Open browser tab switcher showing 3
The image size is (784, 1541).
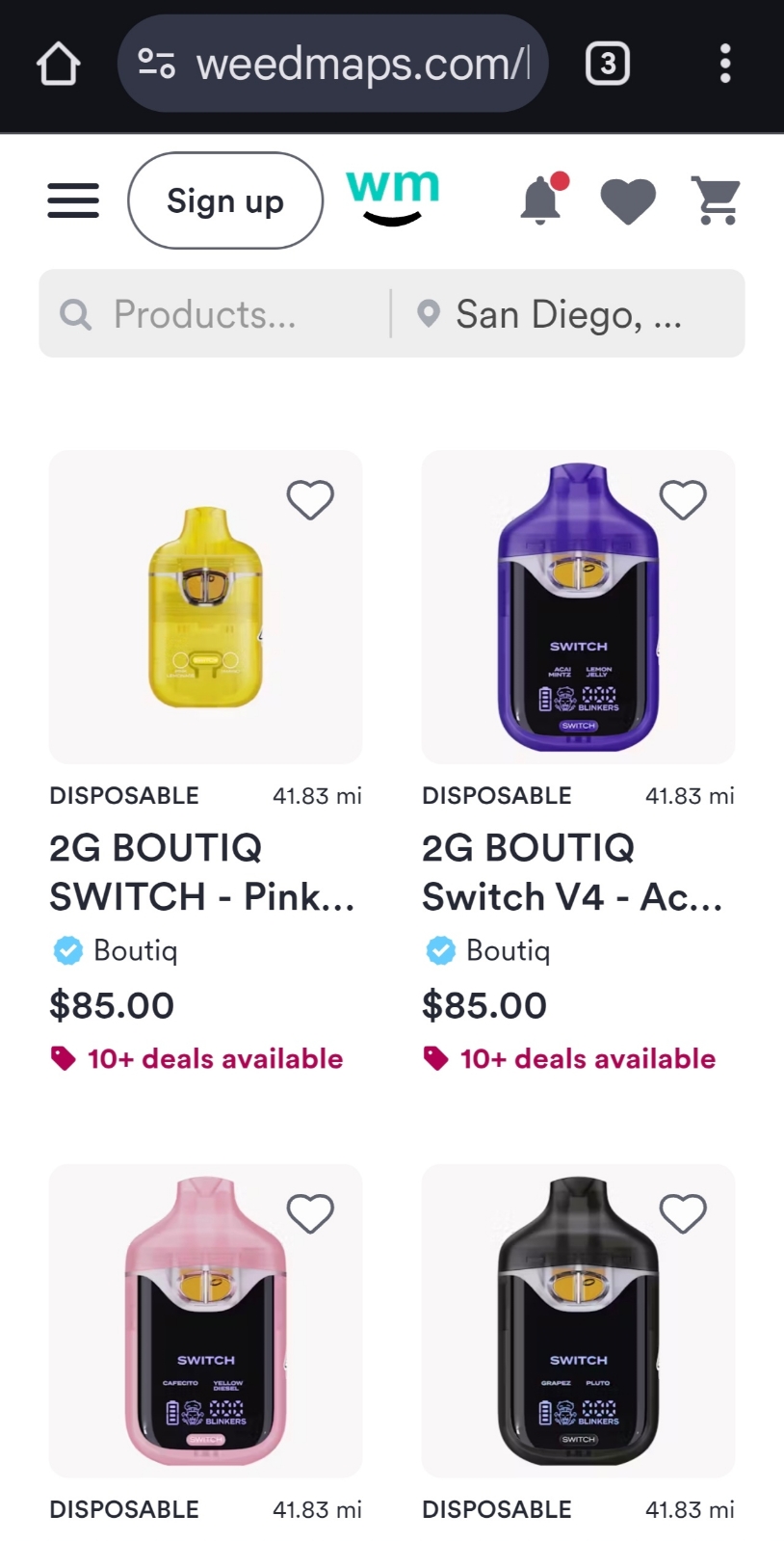[608, 65]
